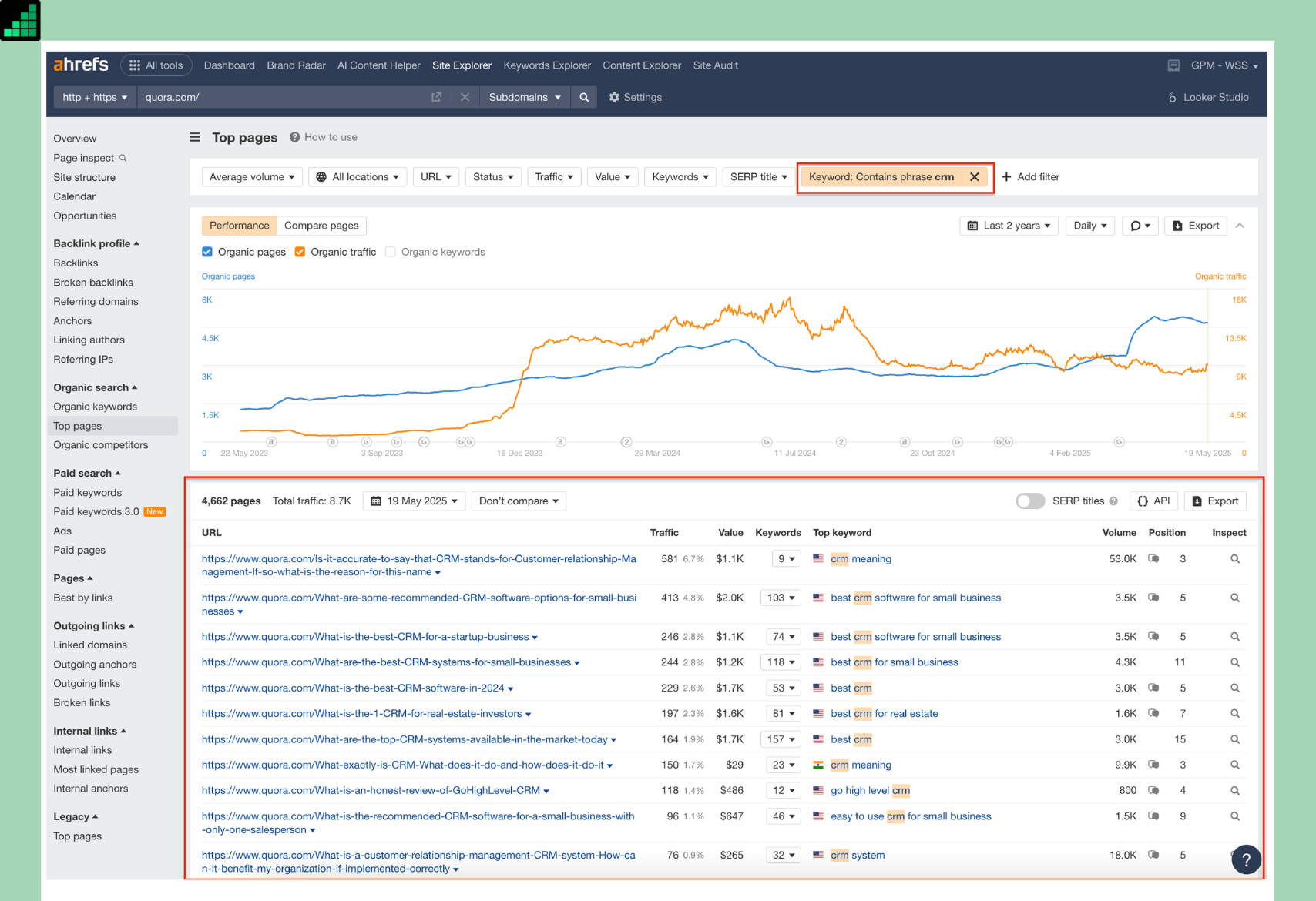Inspect the go high level crm row
This screenshot has width=1316, height=901.
tap(1235, 791)
